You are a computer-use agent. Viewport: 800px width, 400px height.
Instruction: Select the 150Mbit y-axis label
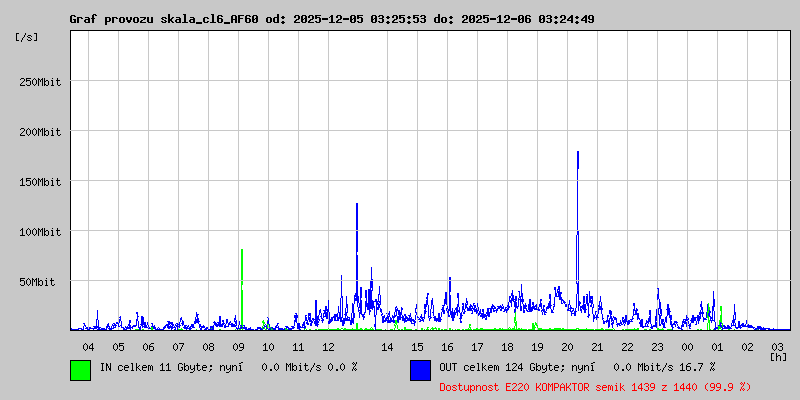coord(41,182)
